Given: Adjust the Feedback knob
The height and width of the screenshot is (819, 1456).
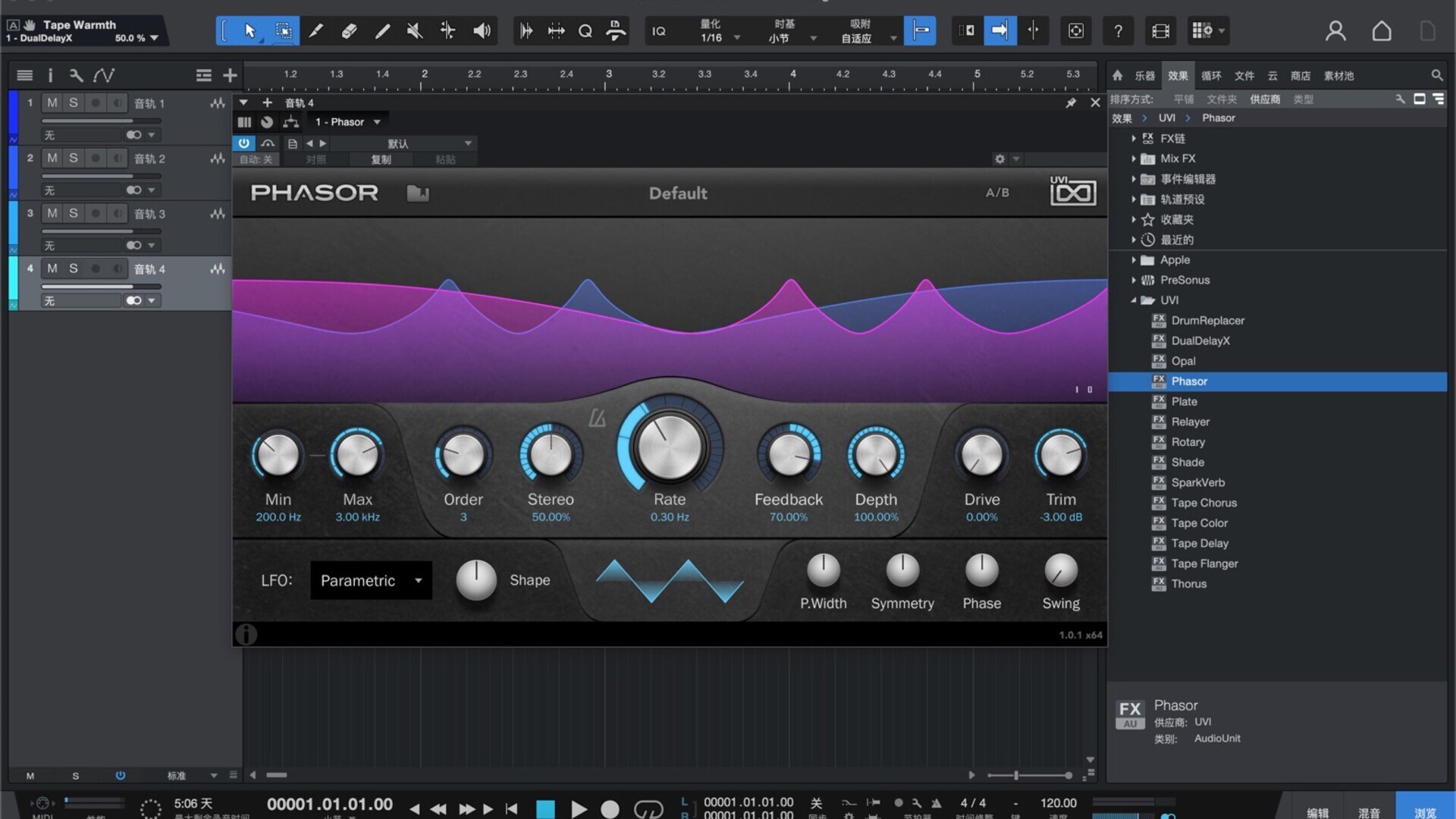Looking at the screenshot, I should [x=789, y=455].
